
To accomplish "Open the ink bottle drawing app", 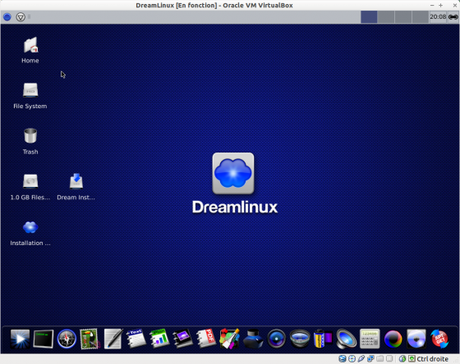I will pyautogui.click(x=253, y=339).
